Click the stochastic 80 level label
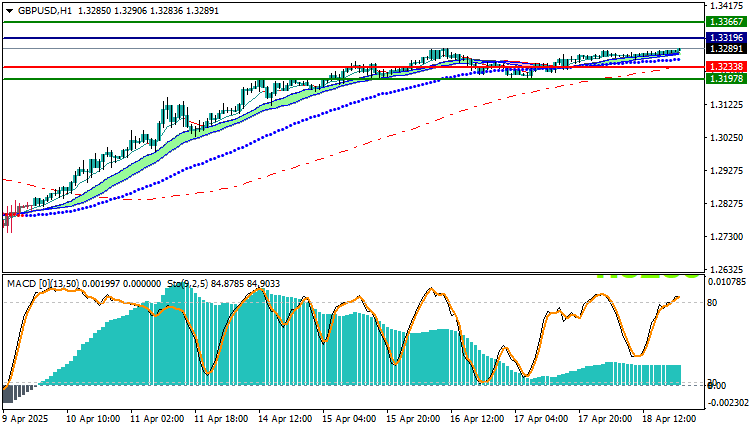Screen dimensions: 750x430 click(712, 302)
